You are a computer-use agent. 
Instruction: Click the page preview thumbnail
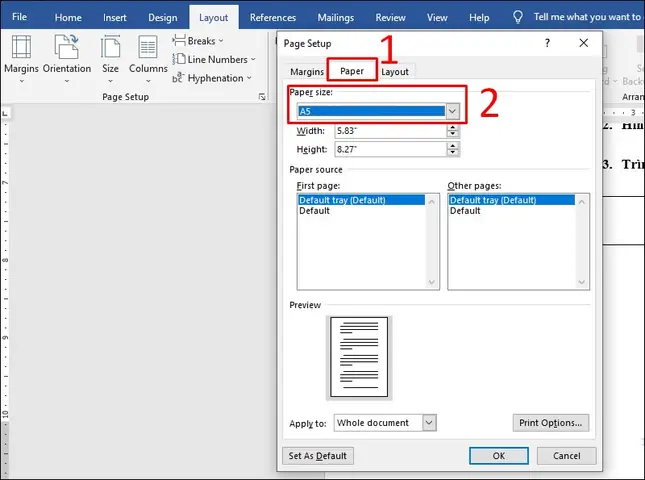tap(359, 357)
